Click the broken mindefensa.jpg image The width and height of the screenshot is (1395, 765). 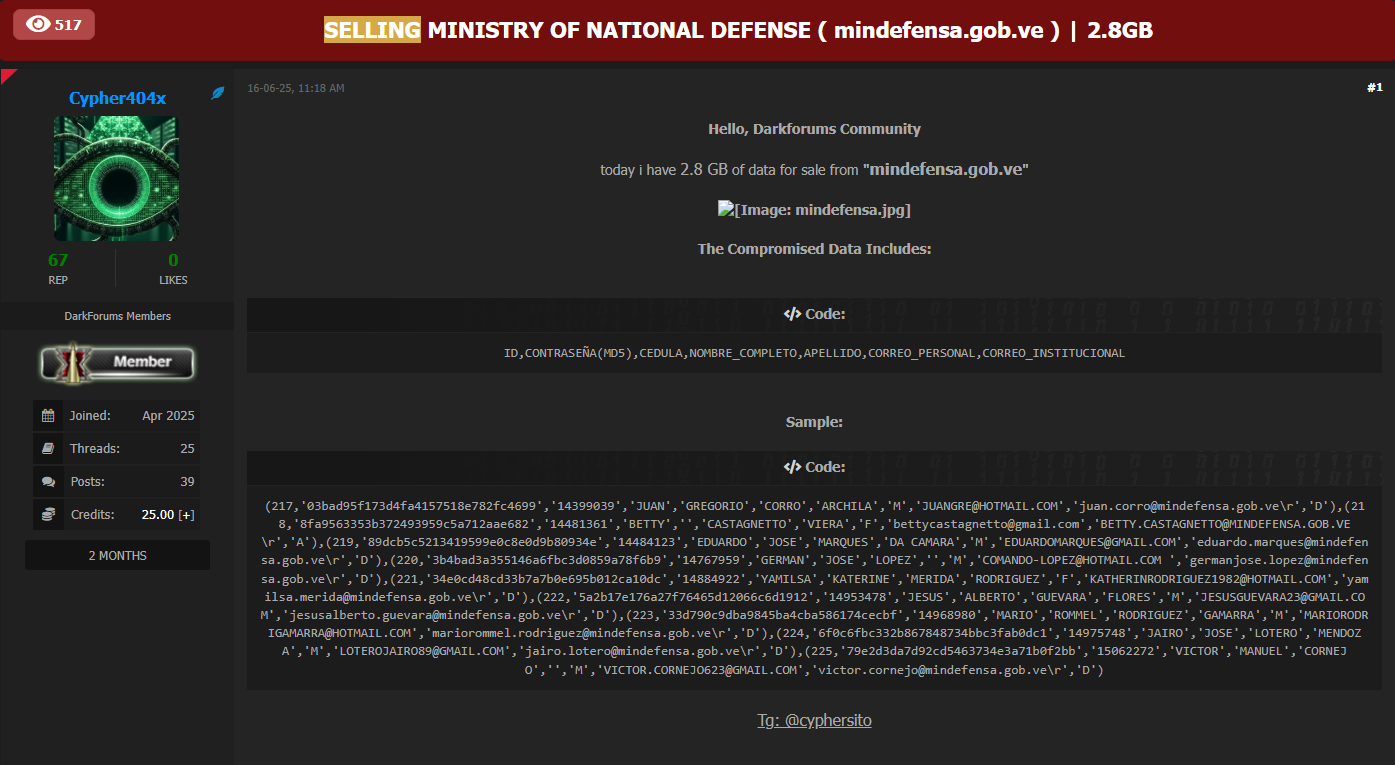(814, 209)
